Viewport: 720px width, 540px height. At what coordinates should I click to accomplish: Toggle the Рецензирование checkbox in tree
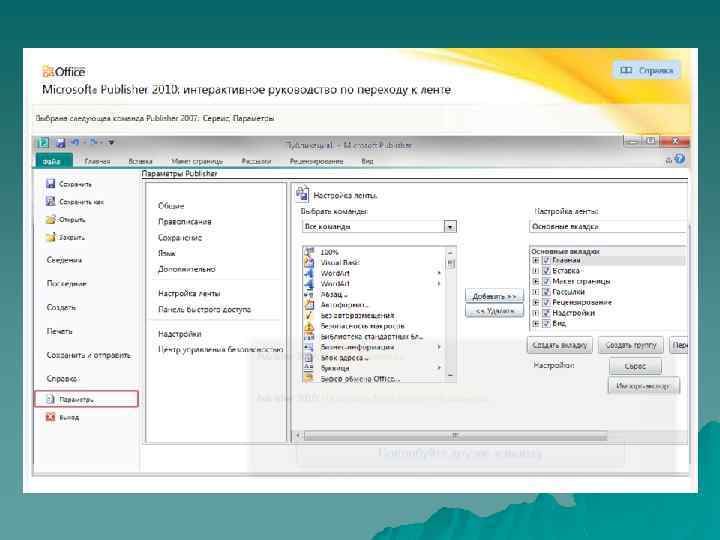(x=546, y=302)
